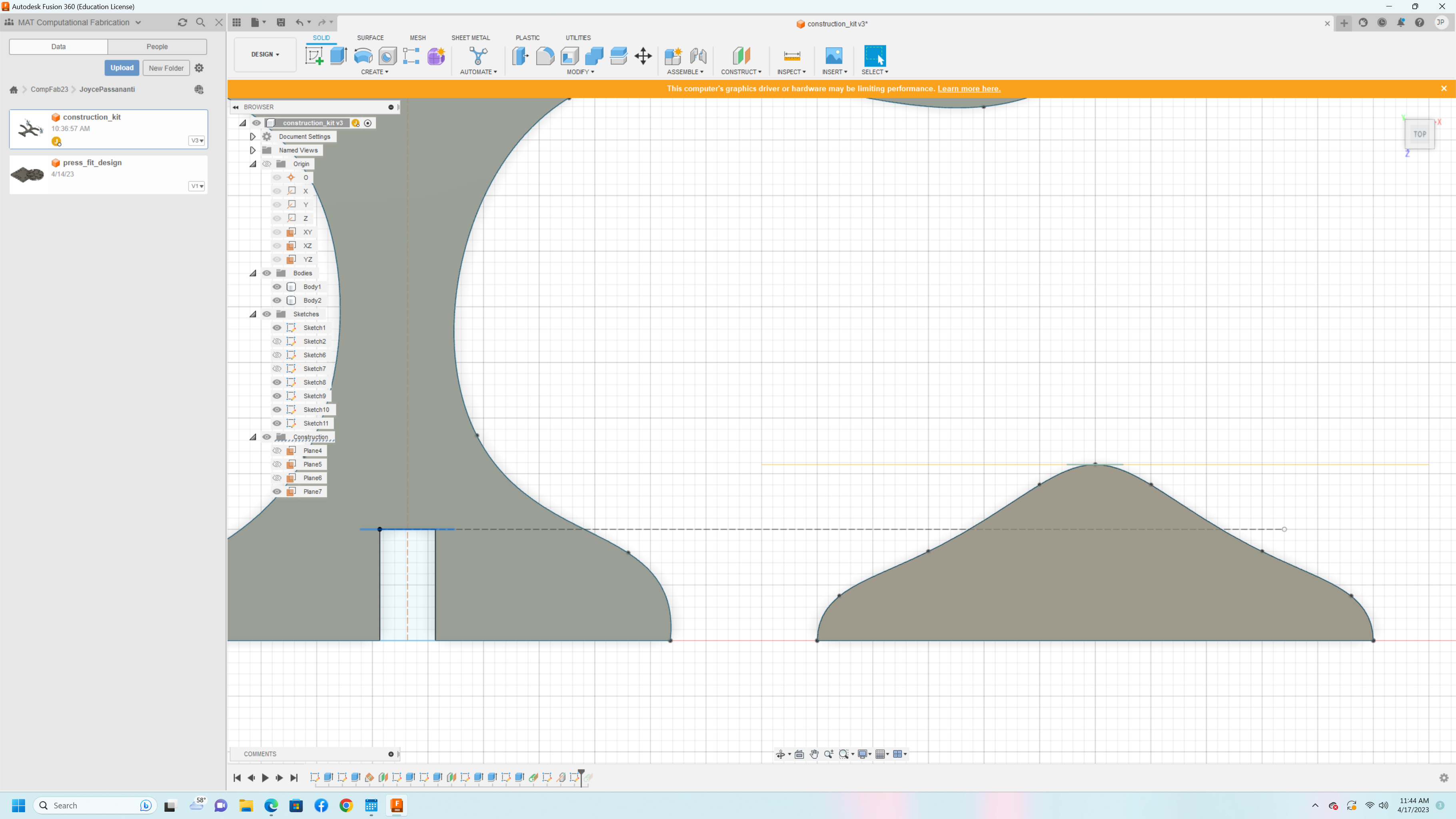
Task: Switch to the SHEET METAL tab
Action: click(470, 38)
